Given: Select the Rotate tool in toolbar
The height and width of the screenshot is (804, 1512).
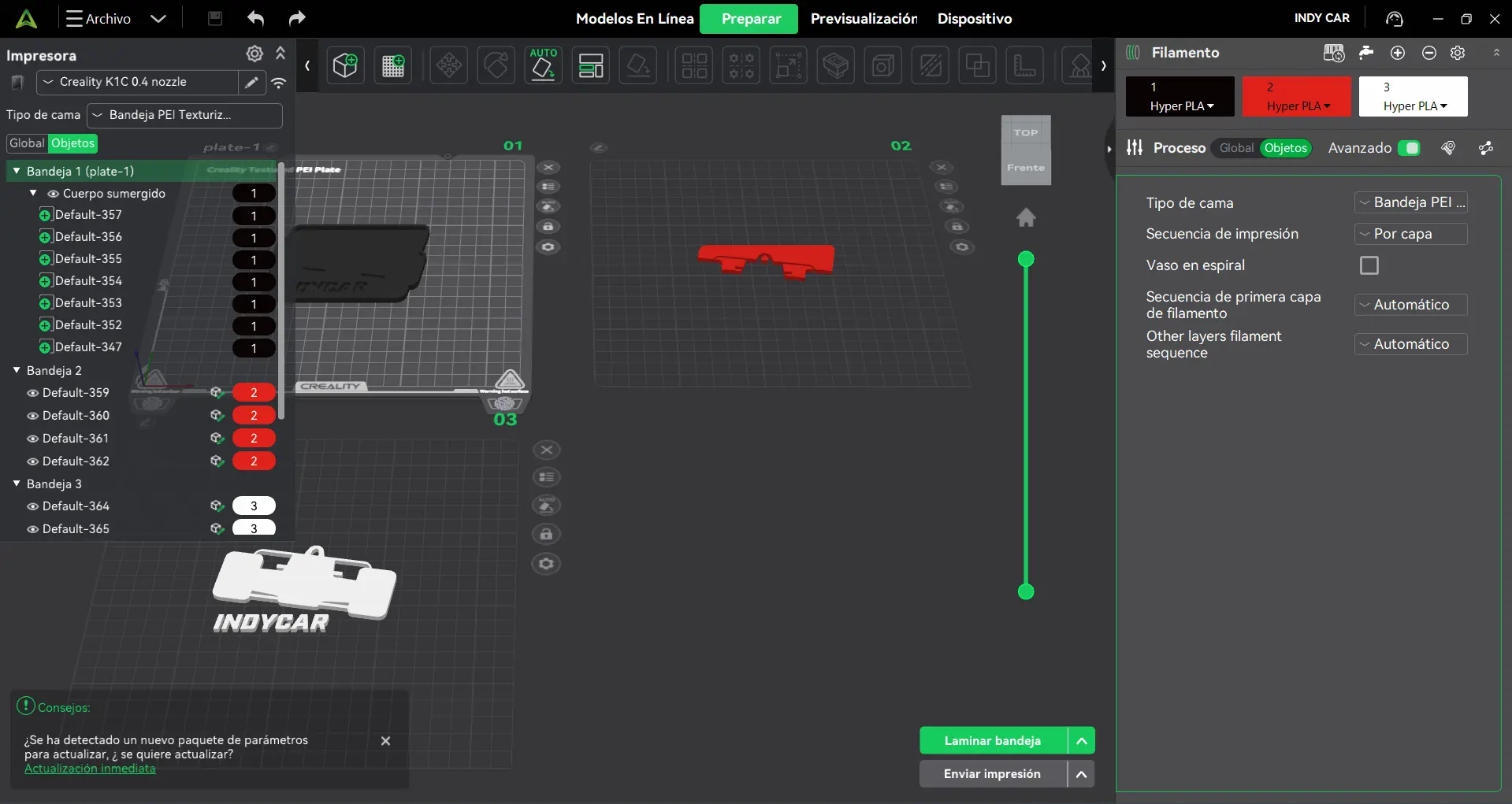Looking at the screenshot, I should (x=496, y=65).
